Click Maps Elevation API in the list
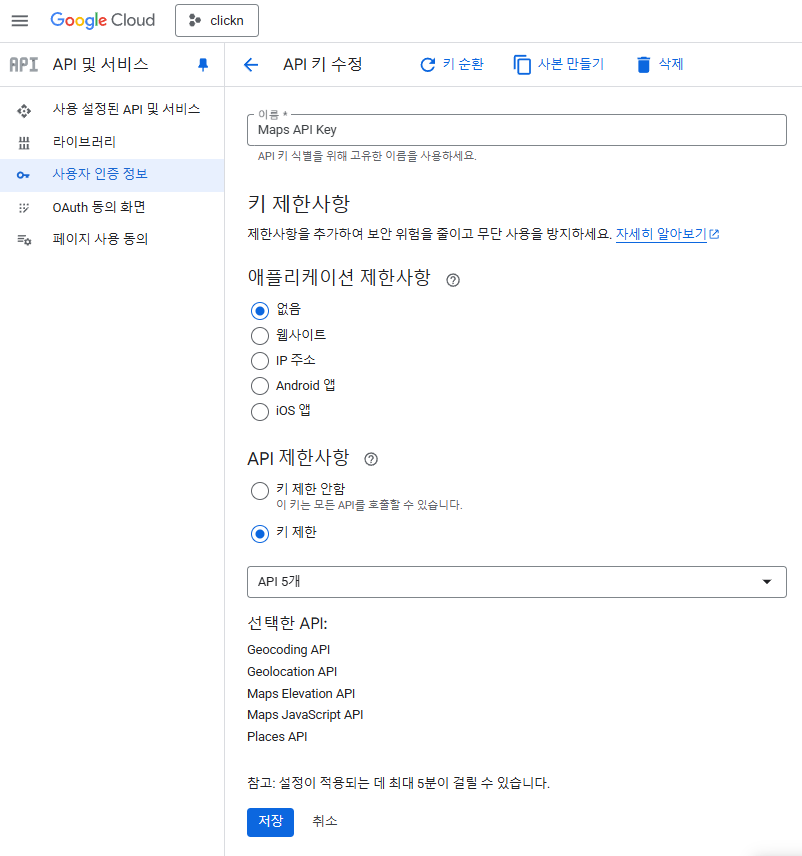802x856 pixels. pyautogui.click(x=301, y=693)
